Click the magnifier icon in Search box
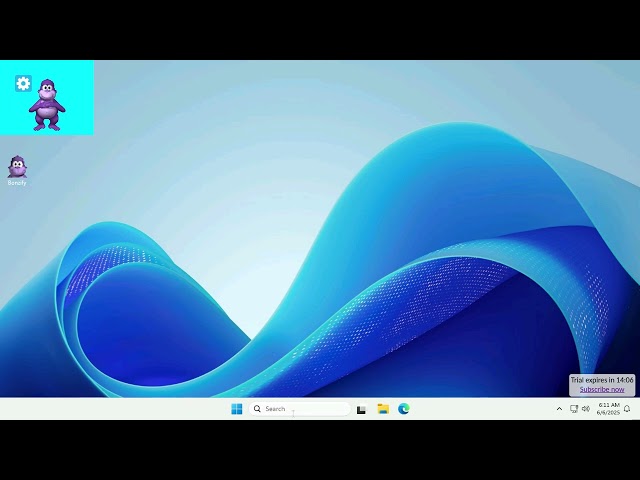This screenshot has width=640, height=480. tap(257, 409)
